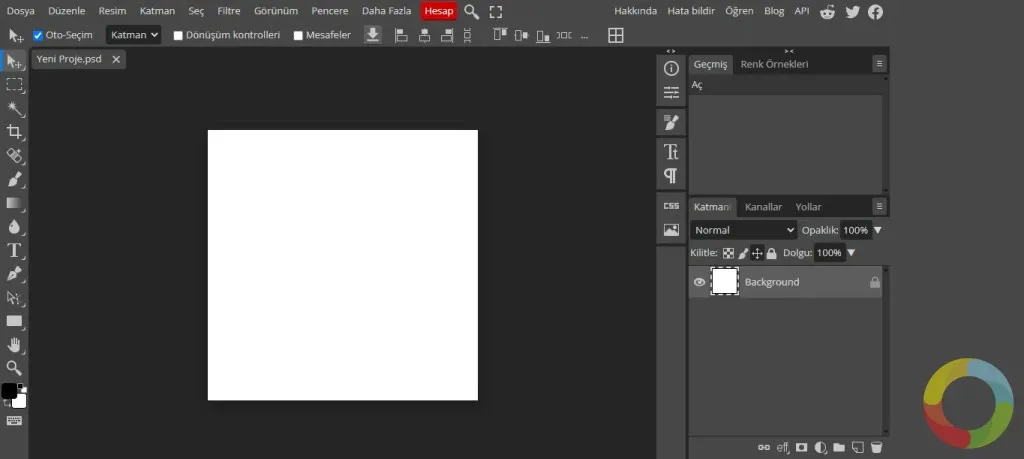Click the four-square grid icon in options bar
Image resolution: width=1024 pixels, height=459 pixels.
click(616, 35)
